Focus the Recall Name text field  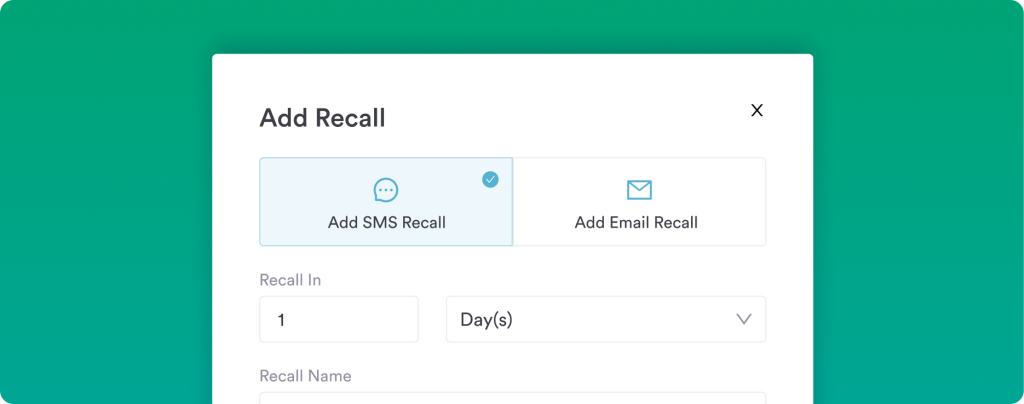pos(512,398)
